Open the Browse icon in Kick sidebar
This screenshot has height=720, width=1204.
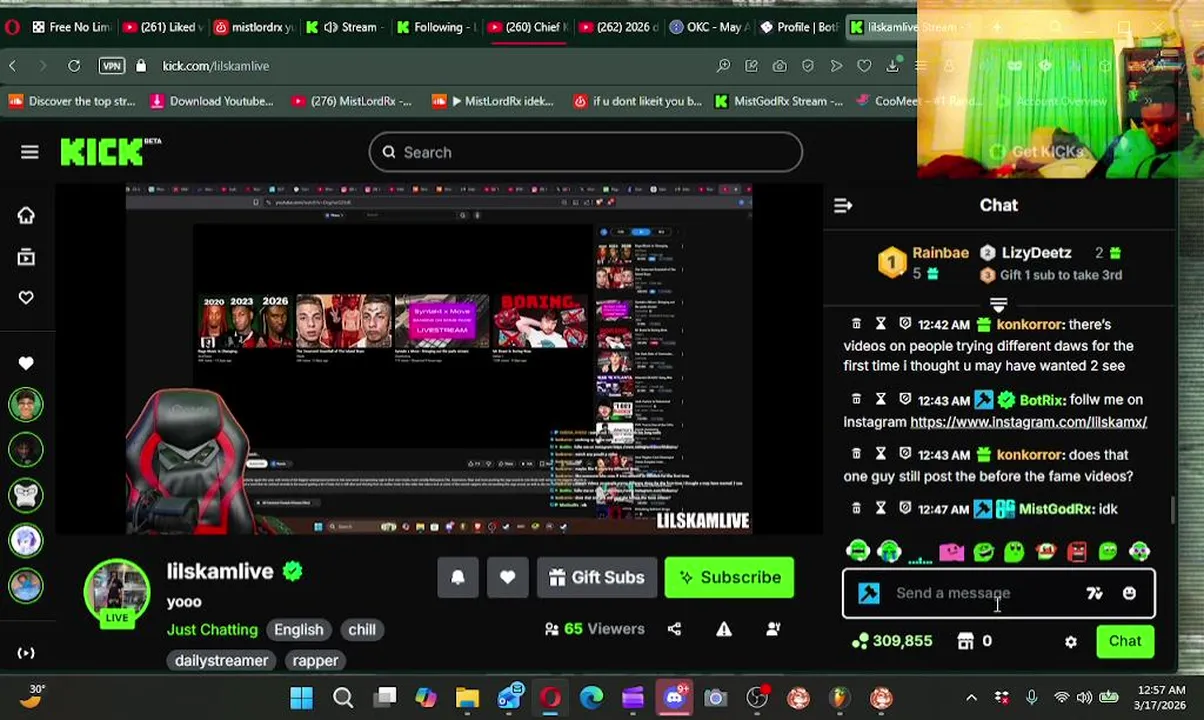26,257
